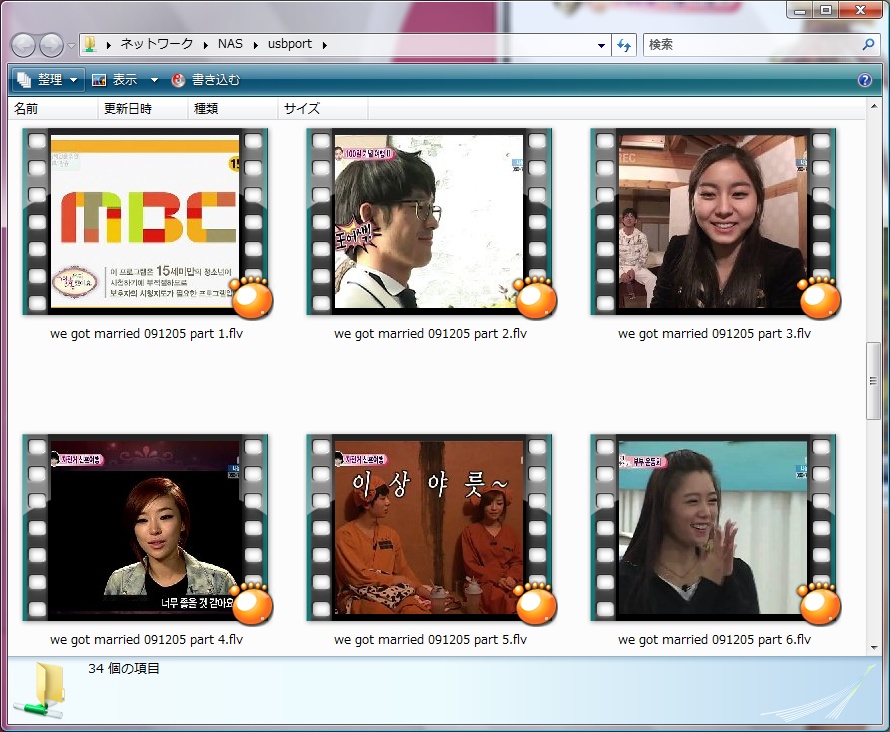Click file name 'we got married 091205 part 1.flv'

pos(146,334)
